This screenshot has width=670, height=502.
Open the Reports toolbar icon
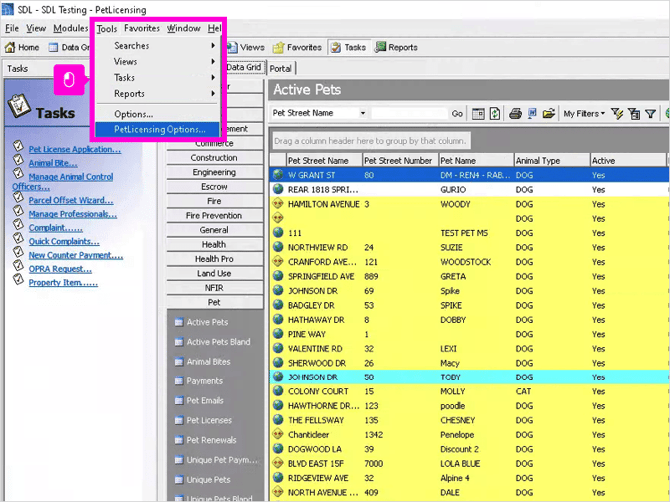pos(380,47)
